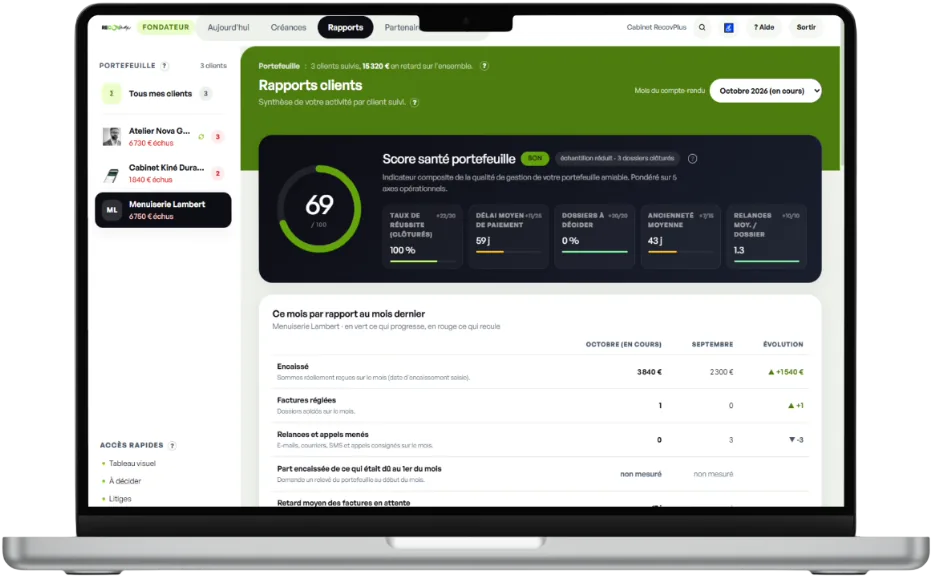Click the '-3' evolution value for relances
Viewport: 931px width, 577px height.
coord(796,440)
